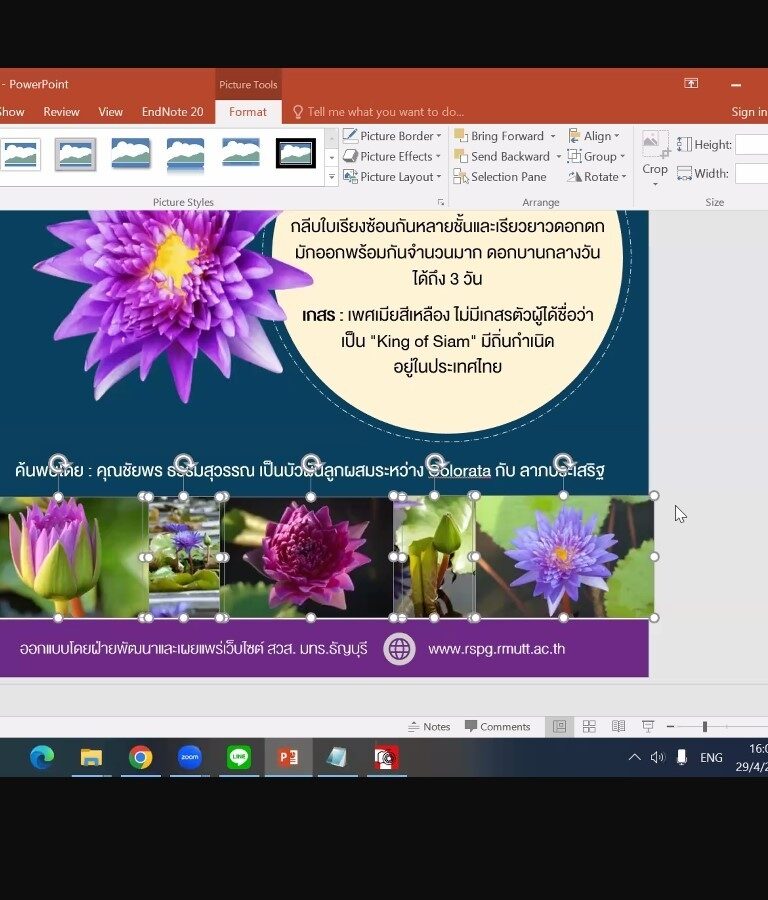768x900 pixels.
Task: Open Zoom from taskbar
Action: pos(189,758)
